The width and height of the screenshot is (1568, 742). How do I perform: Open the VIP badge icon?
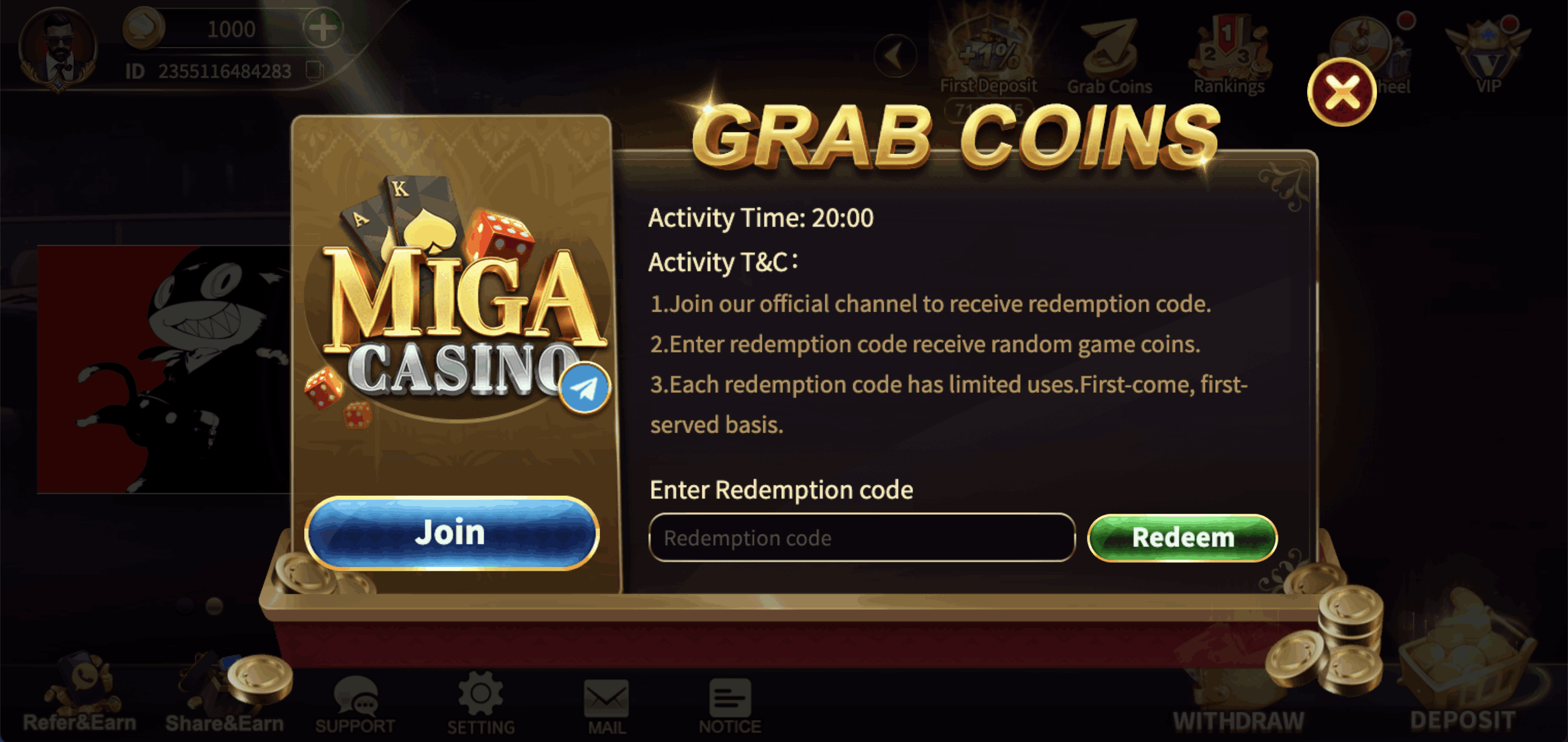pos(1487,55)
